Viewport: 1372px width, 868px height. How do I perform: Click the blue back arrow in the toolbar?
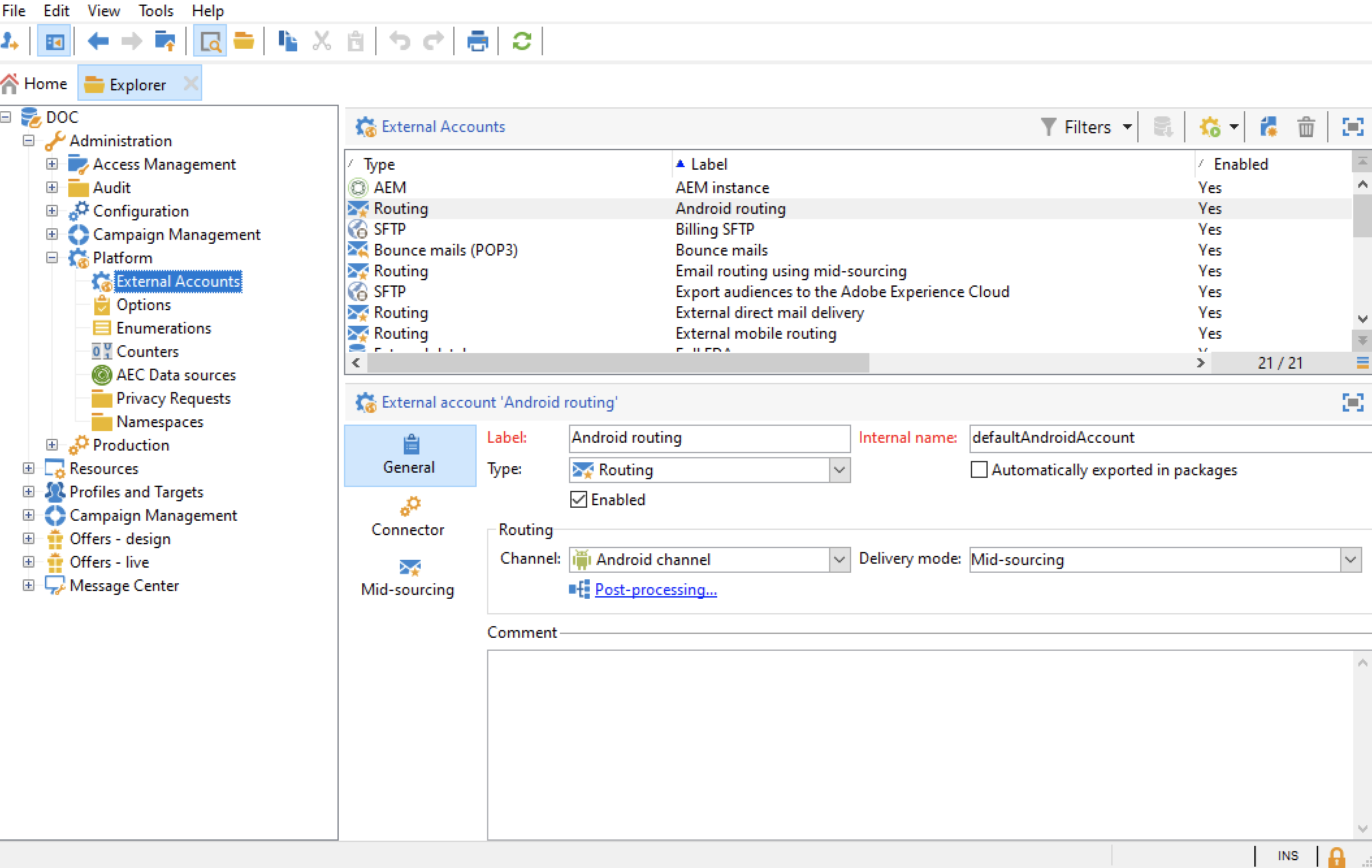tap(98, 42)
